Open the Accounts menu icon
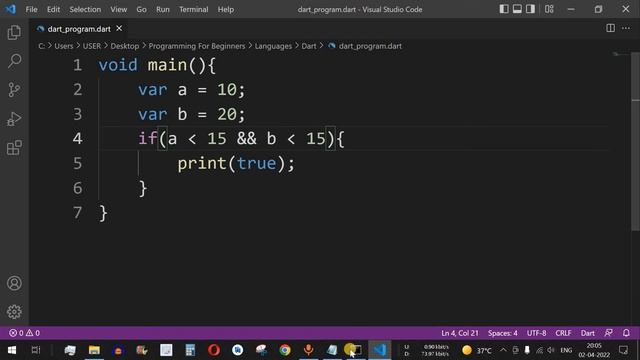Screen dimensions: 640x360 (x=14, y=283)
